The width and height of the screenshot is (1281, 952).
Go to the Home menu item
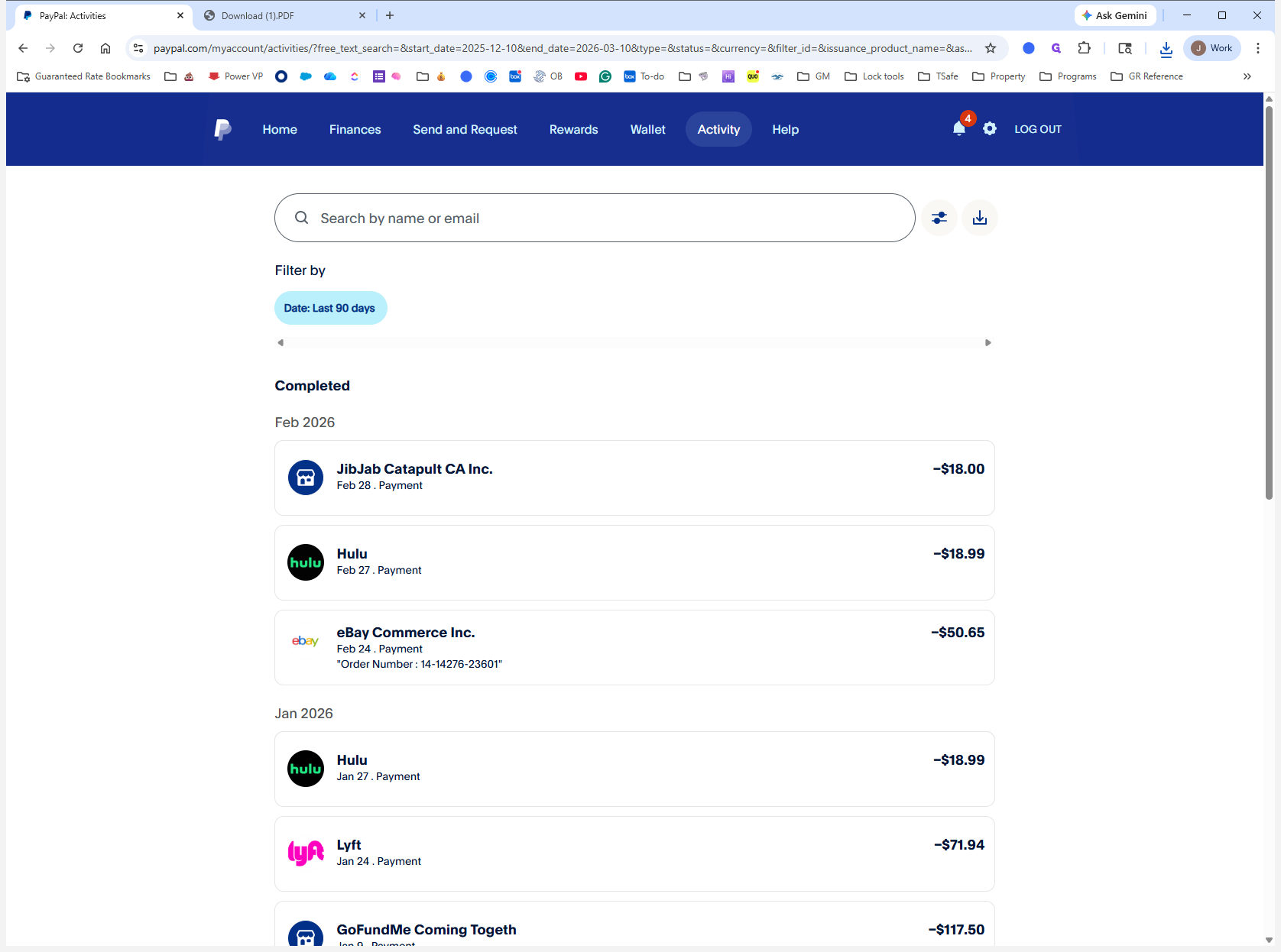280,129
